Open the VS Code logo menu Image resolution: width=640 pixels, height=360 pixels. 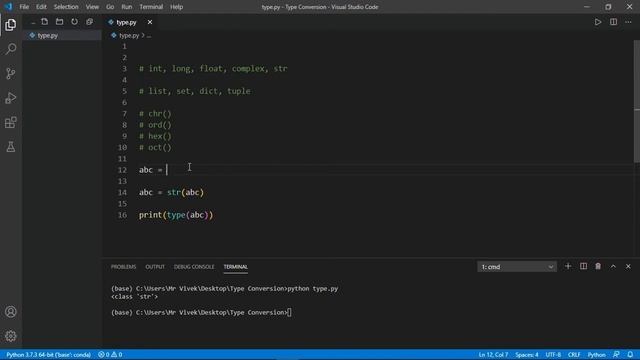point(8,7)
